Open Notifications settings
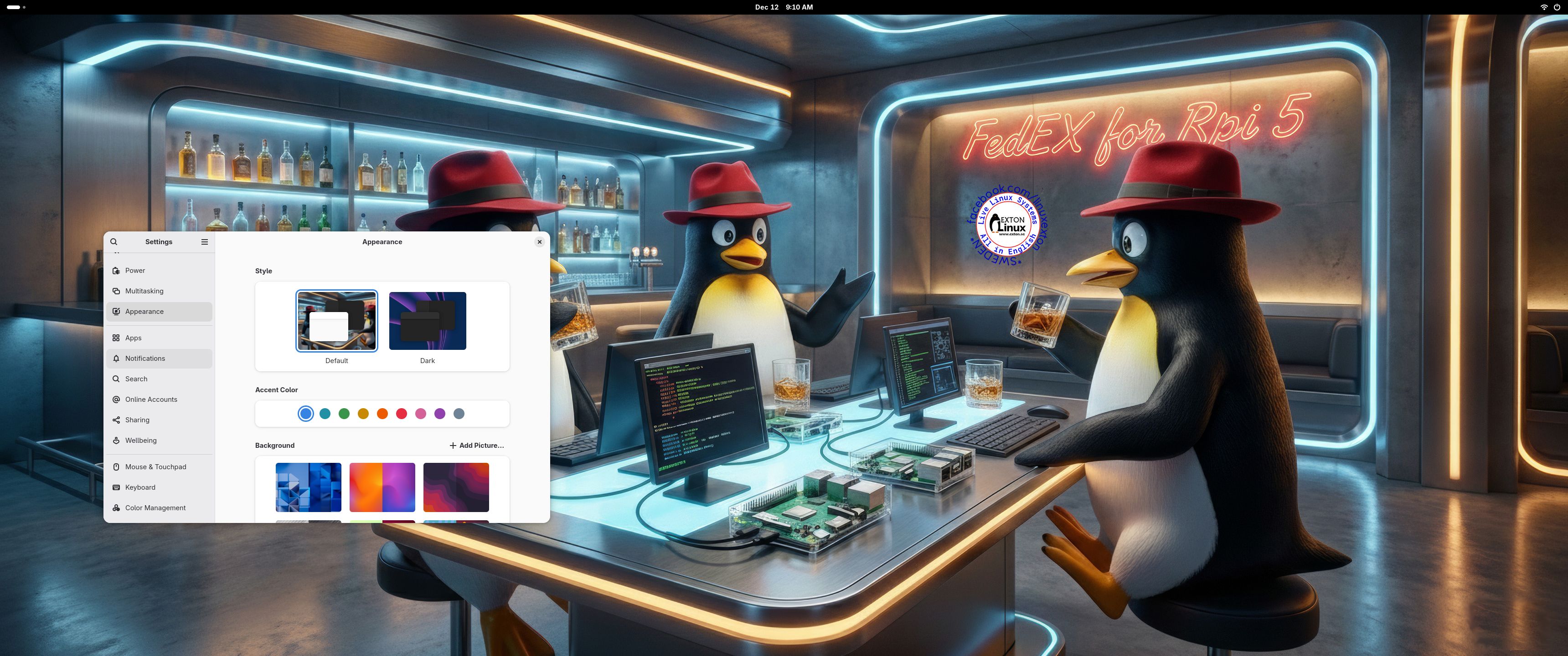Image resolution: width=1568 pixels, height=656 pixels. (160, 359)
